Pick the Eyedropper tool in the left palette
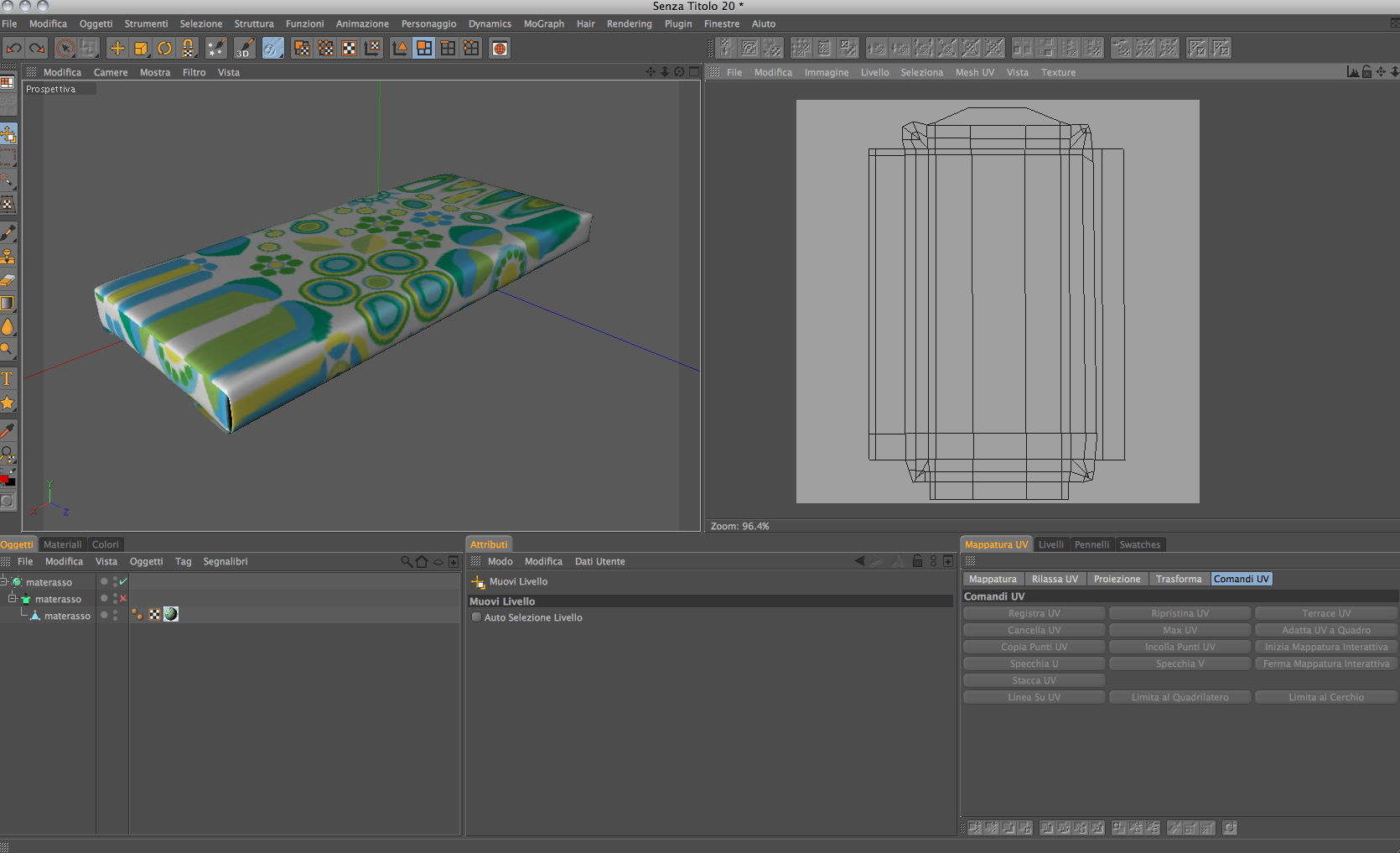The image size is (1400, 853). [8, 430]
